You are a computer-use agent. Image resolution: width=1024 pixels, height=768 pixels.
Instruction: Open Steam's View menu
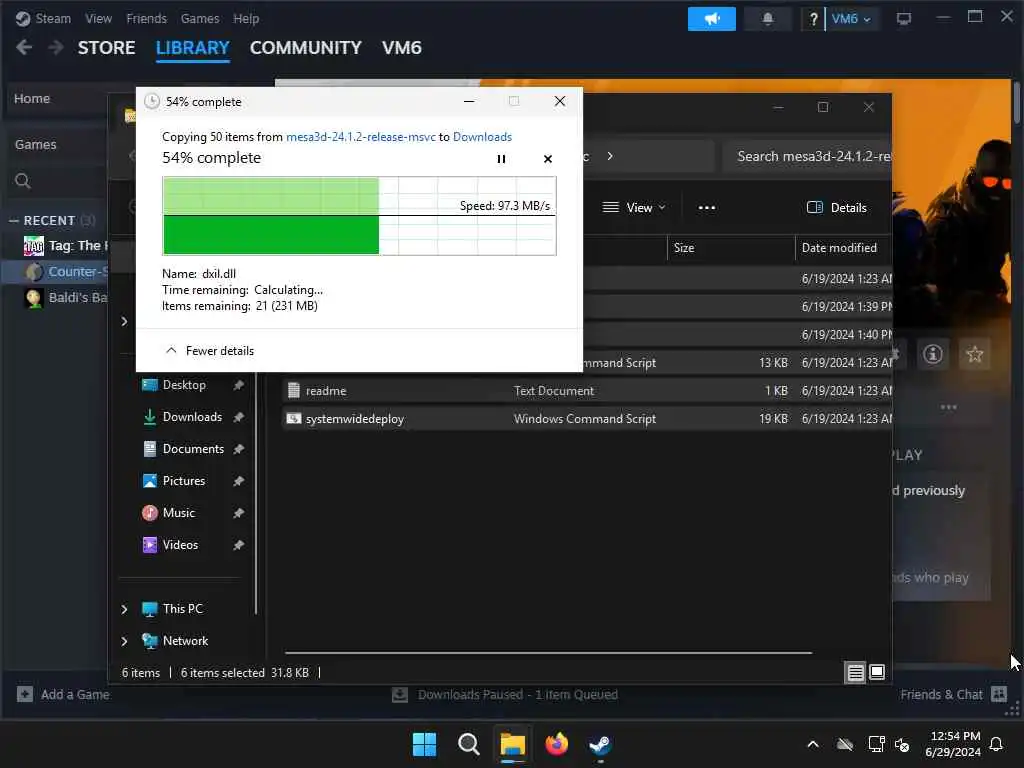[x=98, y=18]
